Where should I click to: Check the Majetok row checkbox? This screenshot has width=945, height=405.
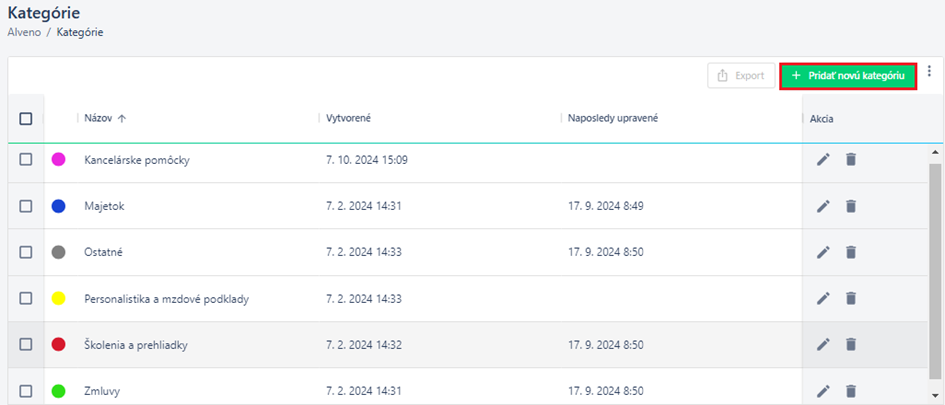(x=26, y=206)
